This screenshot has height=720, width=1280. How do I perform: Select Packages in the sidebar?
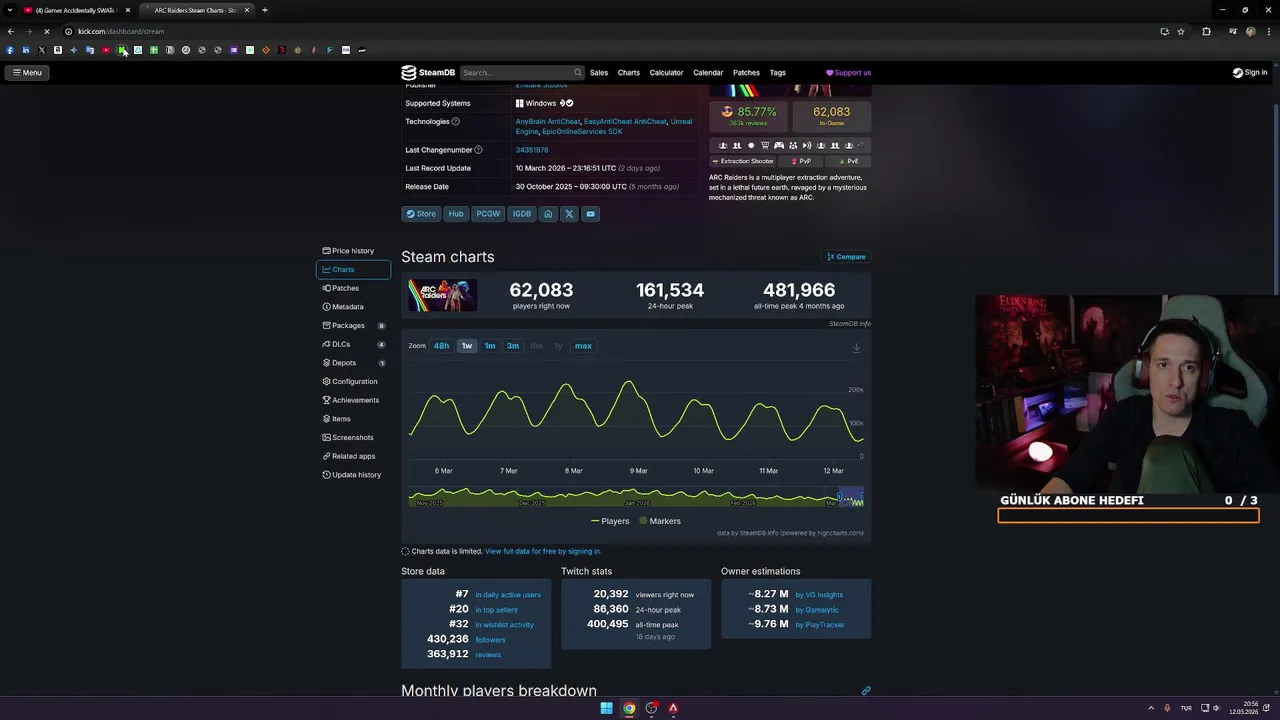[353, 326]
